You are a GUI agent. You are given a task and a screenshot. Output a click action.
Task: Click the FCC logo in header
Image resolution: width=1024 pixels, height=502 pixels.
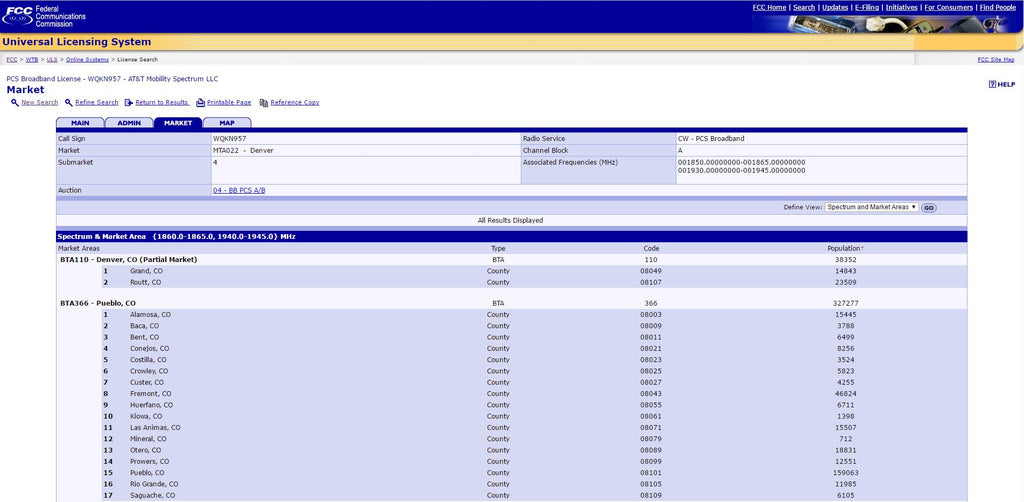18,15
